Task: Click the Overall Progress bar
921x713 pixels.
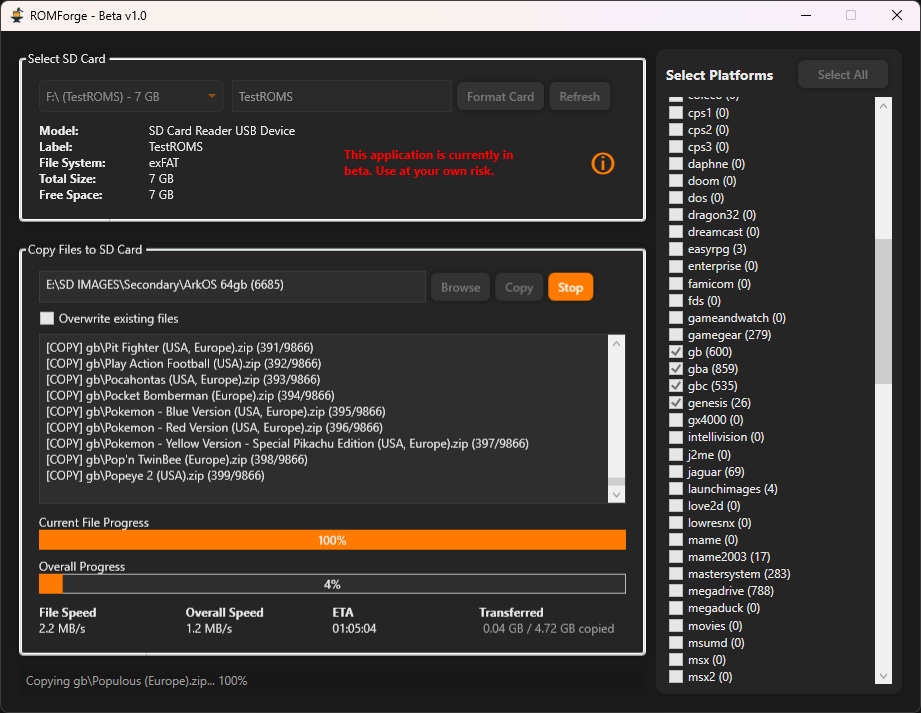Action: 332,584
